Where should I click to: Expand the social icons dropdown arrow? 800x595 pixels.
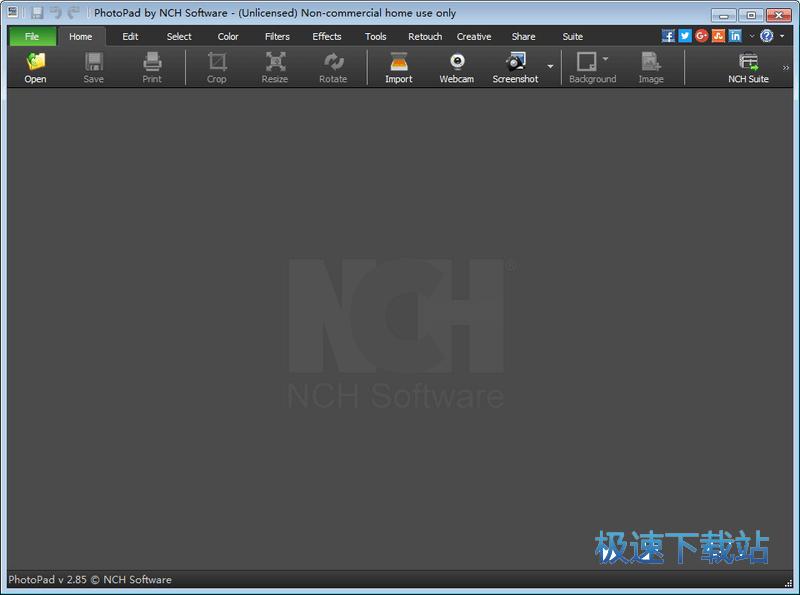click(x=751, y=37)
